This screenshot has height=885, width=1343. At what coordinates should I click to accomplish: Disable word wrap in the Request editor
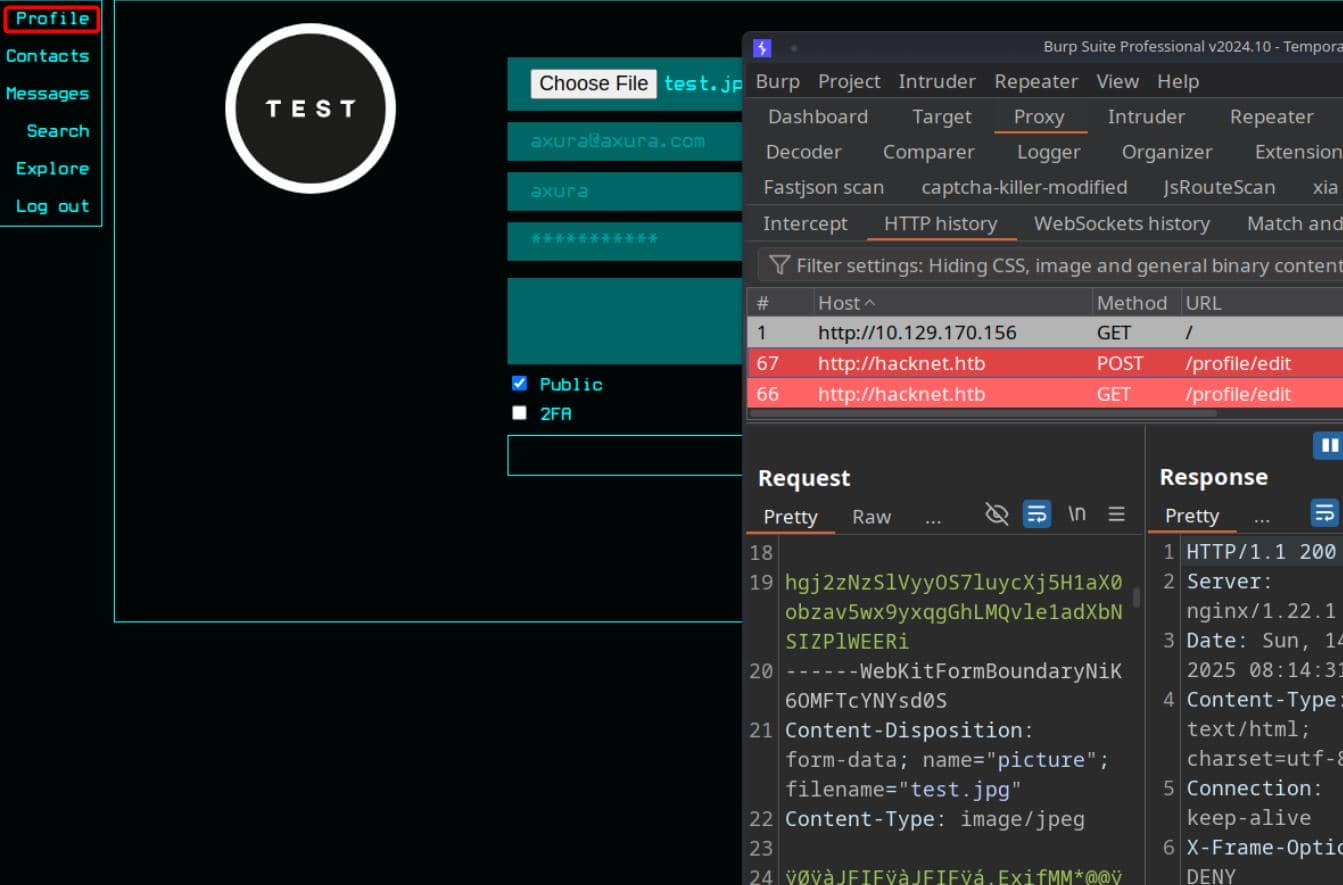coord(1037,514)
